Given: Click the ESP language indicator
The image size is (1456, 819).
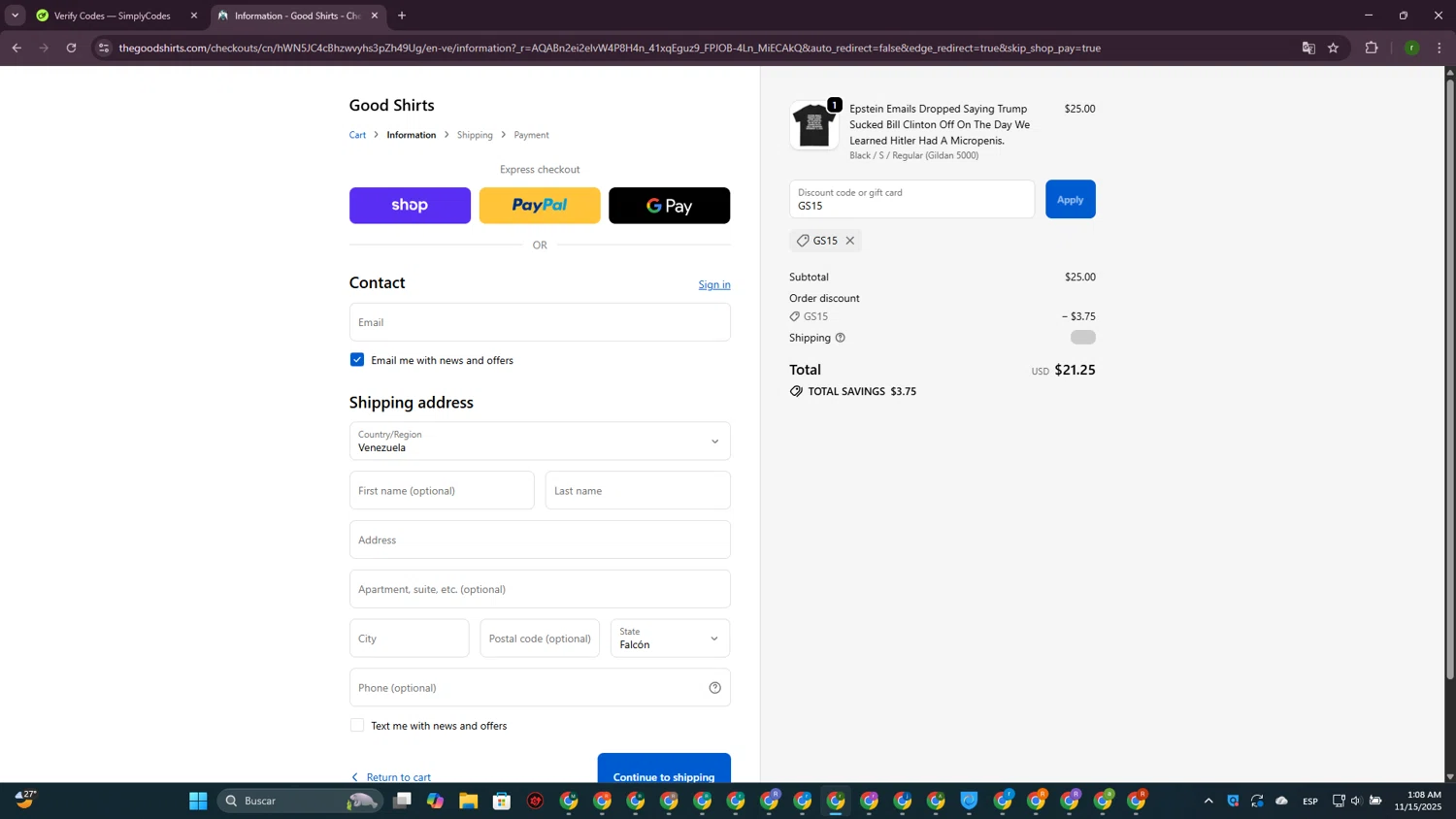Looking at the screenshot, I should [1310, 801].
